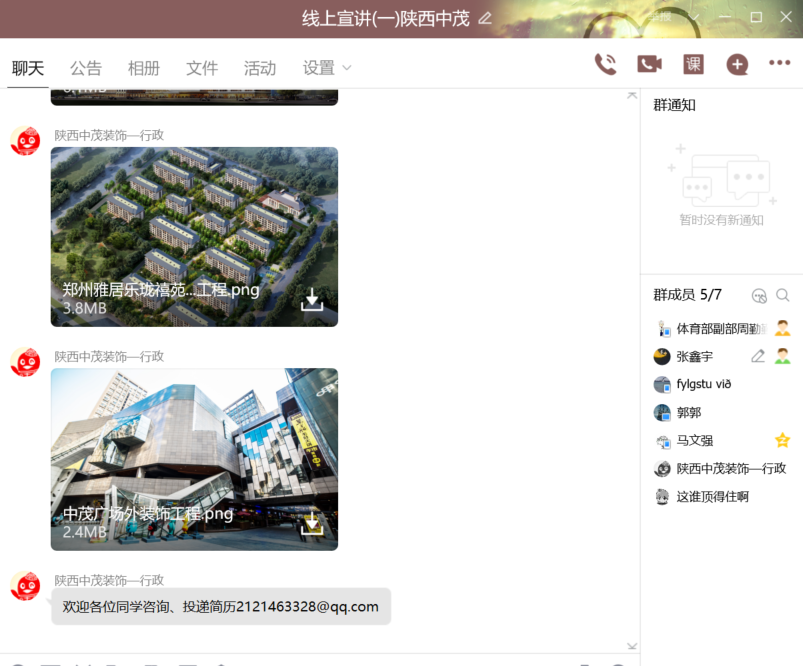
Task: Open the three-dots more options menu
Action: click(x=780, y=63)
